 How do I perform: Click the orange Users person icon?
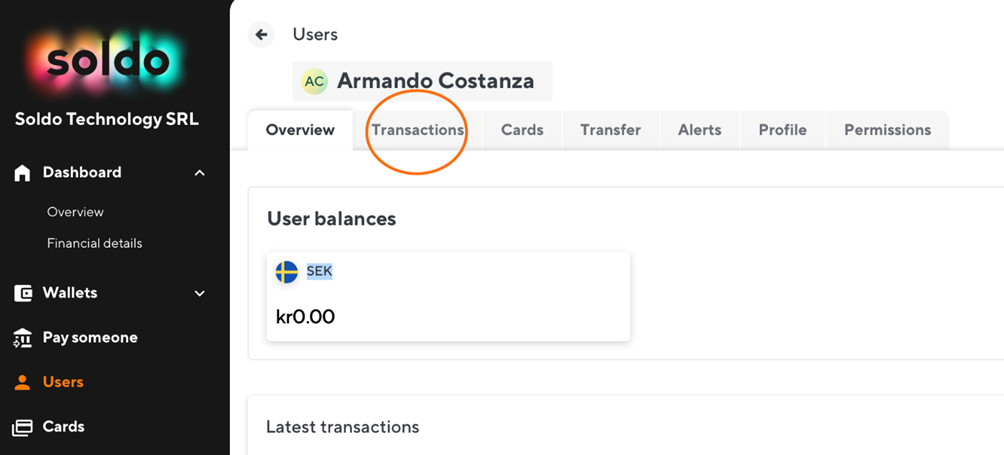(22, 382)
